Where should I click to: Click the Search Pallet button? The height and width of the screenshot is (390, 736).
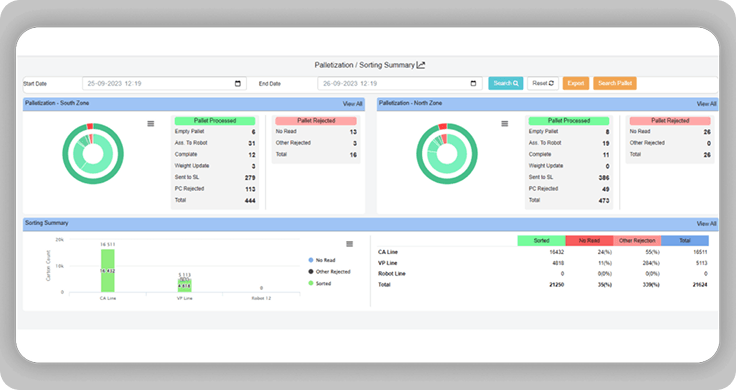coord(615,83)
